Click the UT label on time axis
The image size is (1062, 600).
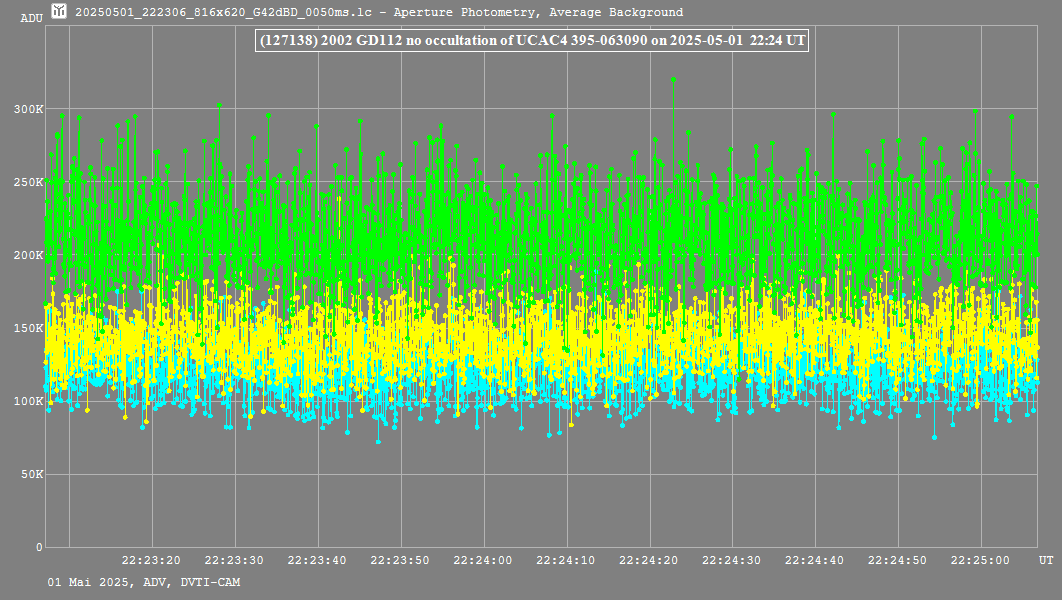coord(1045,560)
